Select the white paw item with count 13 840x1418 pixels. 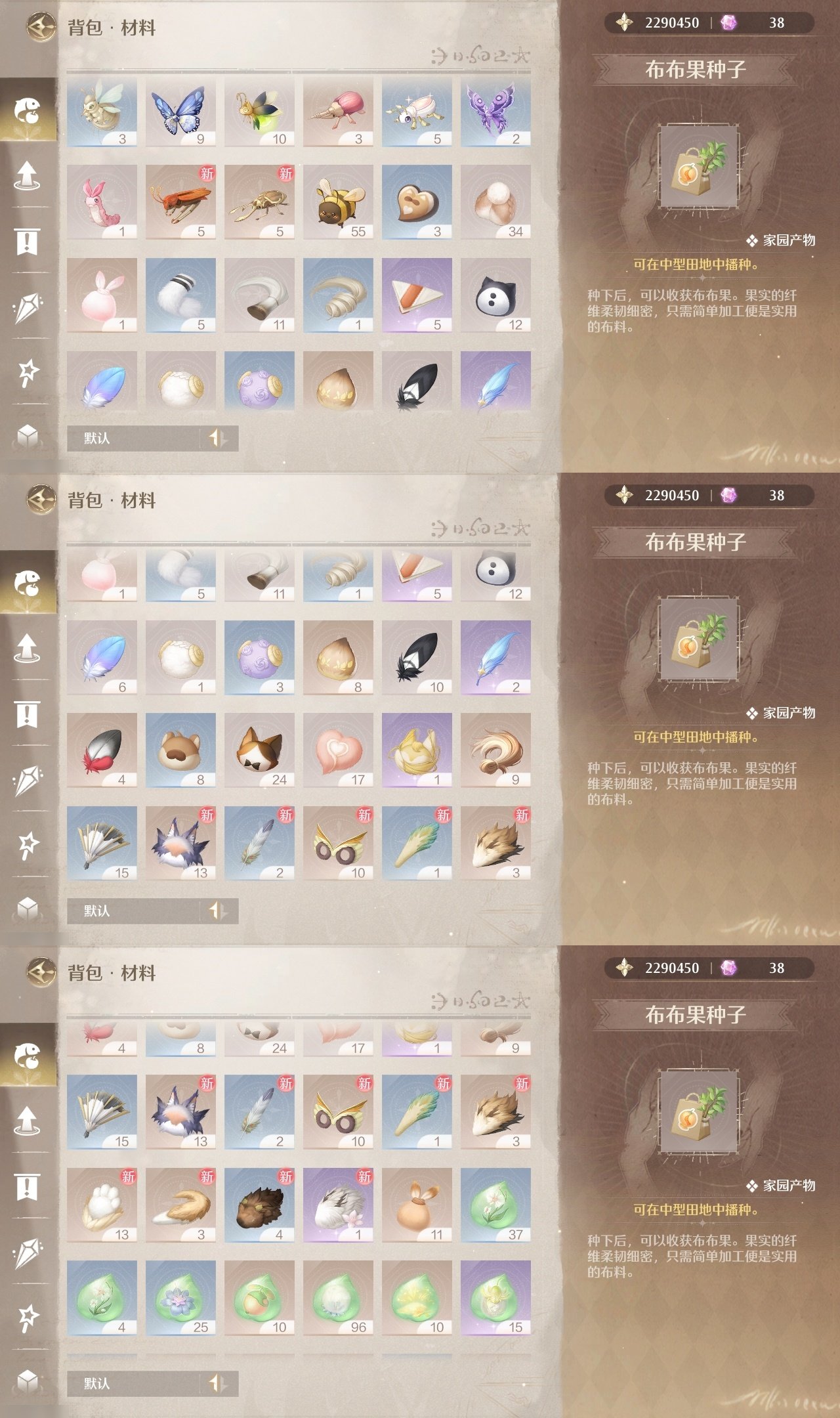102,1205
